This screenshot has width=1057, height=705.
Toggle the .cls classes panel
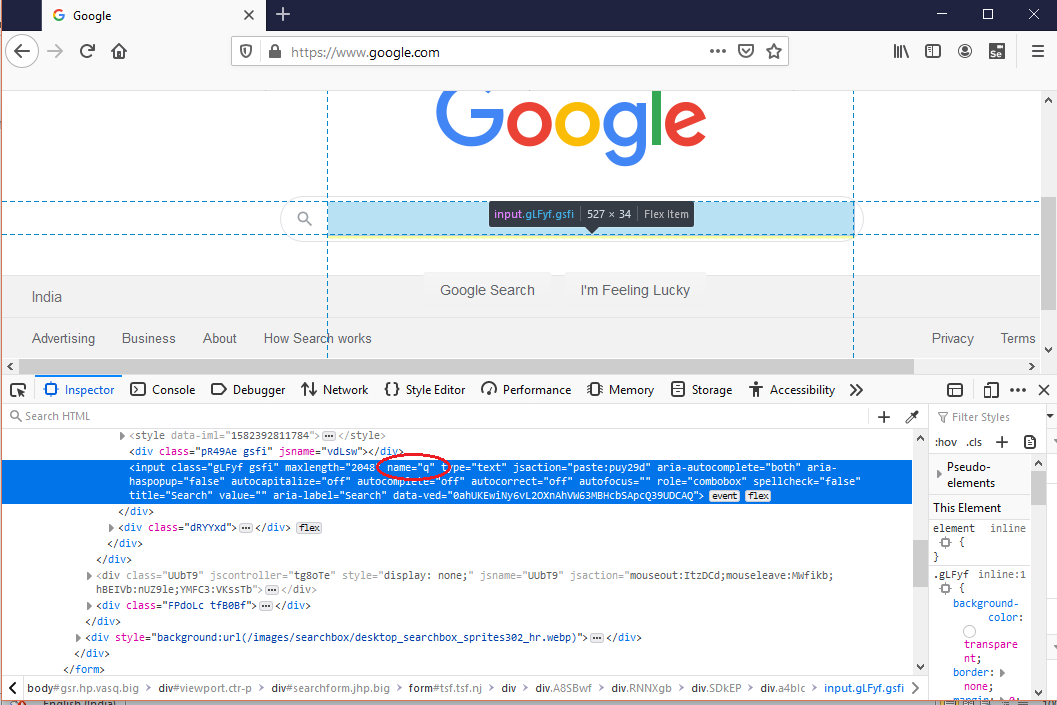974,442
